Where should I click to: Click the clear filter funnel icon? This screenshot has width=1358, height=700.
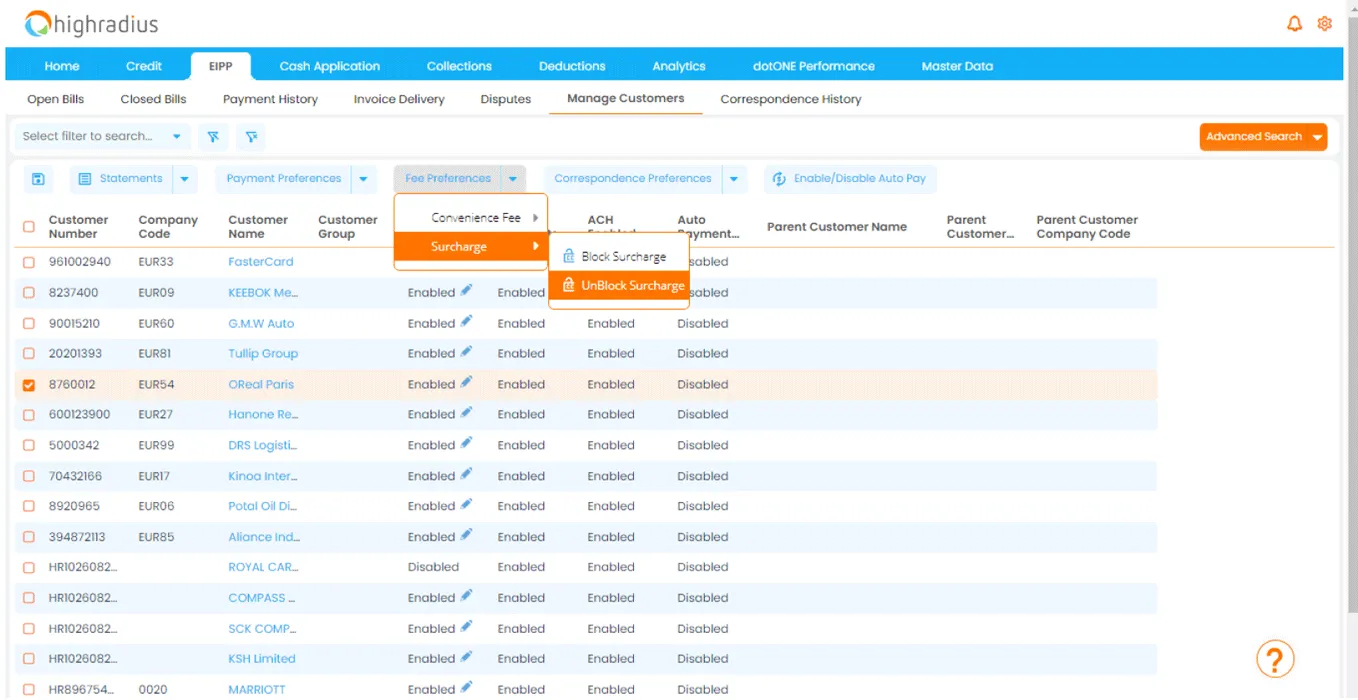click(x=251, y=137)
